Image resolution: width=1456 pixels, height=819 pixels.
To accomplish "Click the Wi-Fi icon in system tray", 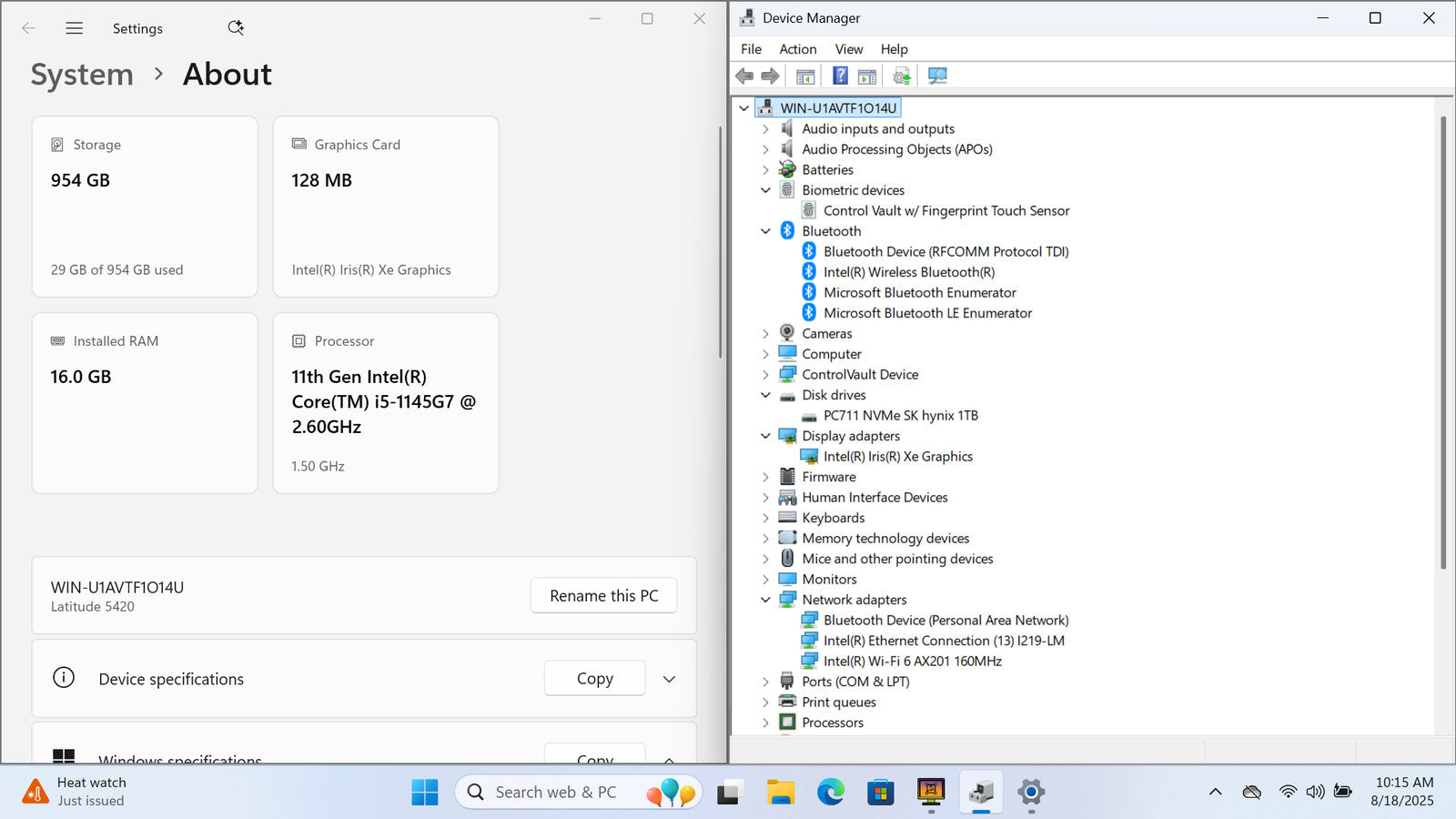I will (x=1287, y=792).
